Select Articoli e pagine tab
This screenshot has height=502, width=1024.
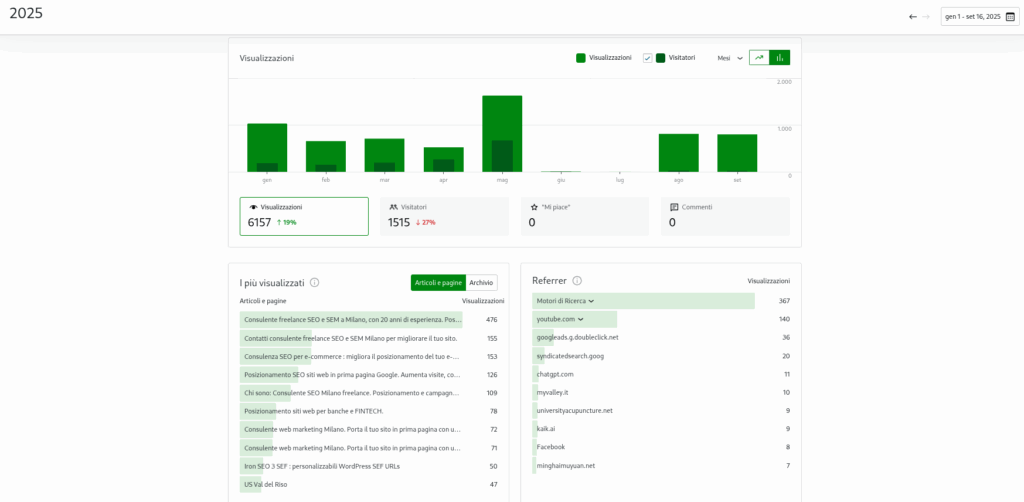pos(438,283)
